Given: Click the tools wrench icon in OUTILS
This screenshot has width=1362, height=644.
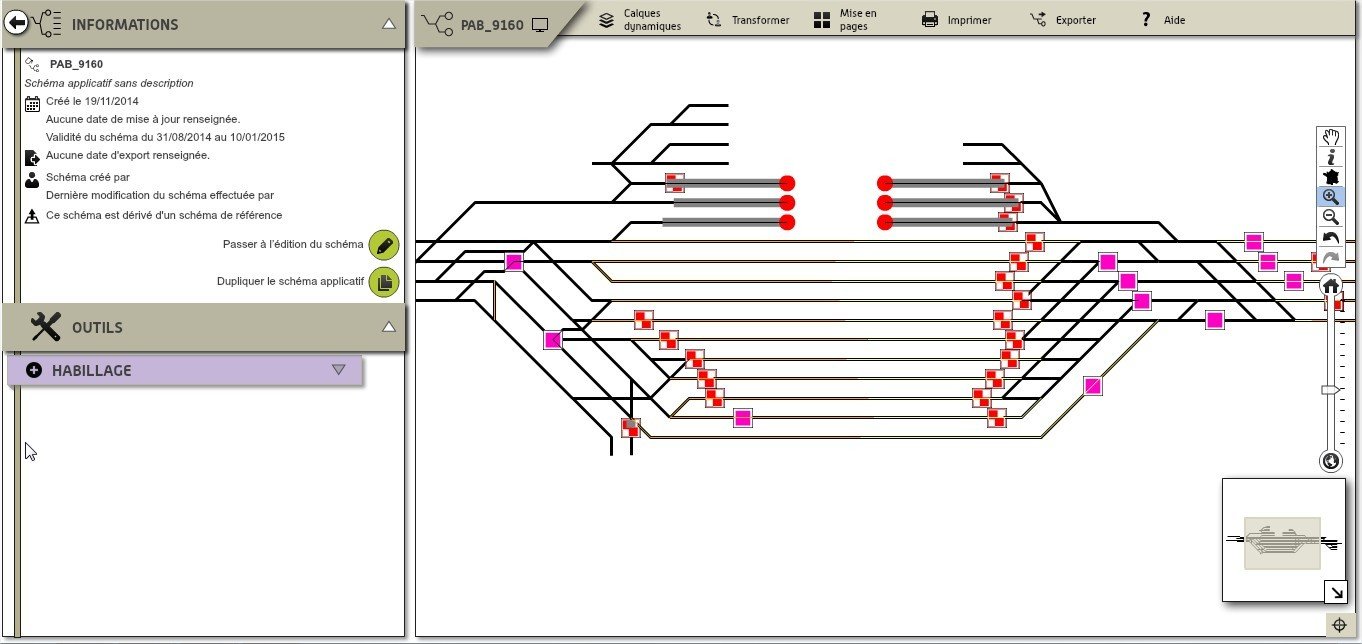Looking at the screenshot, I should 46,327.
